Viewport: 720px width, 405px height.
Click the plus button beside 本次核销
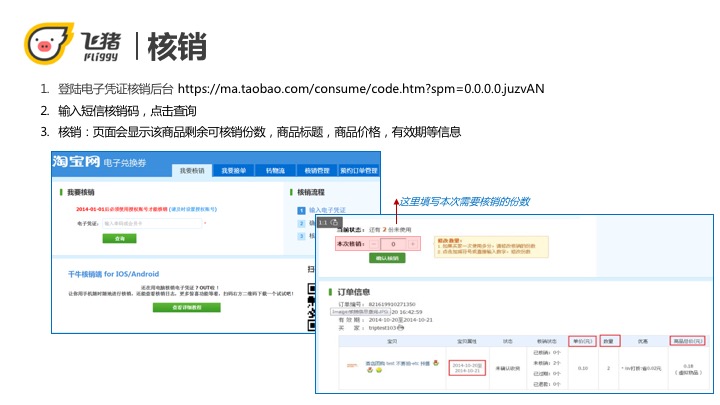pos(413,244)
